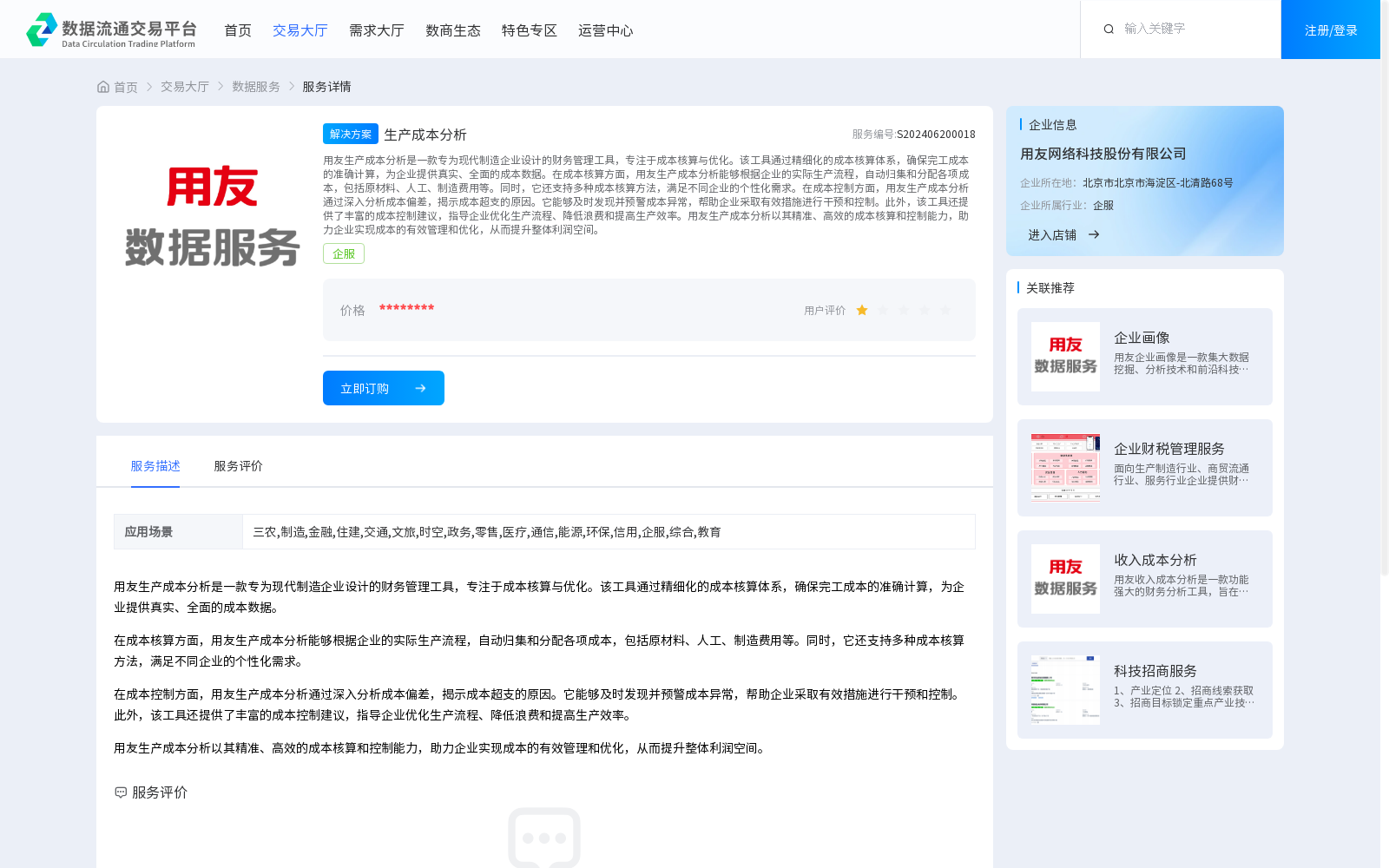Click the fifth rating star
Viewport: 1389px width, 868px height.
(945, 310)
